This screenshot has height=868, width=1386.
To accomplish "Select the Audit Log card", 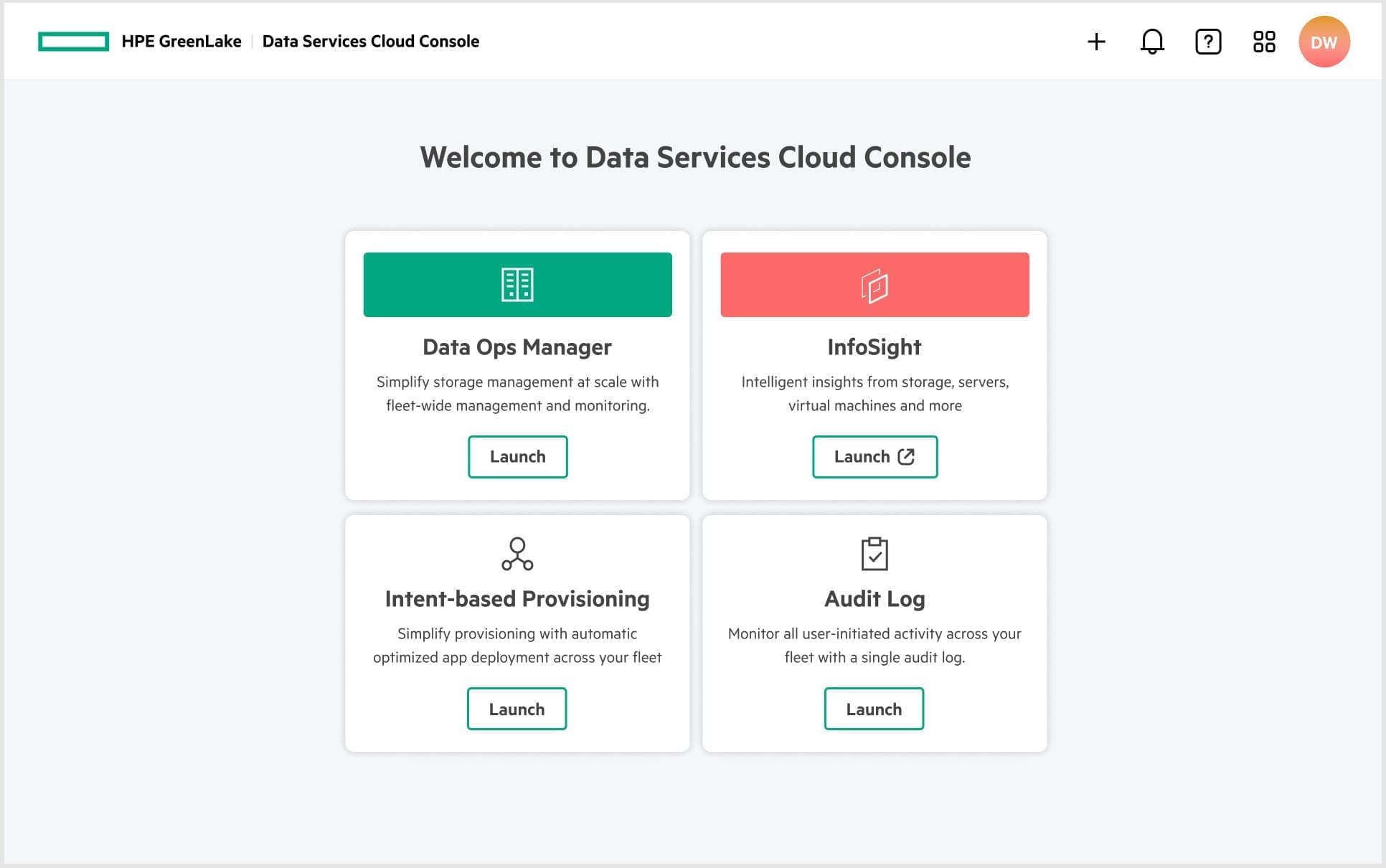I will click(874, 633).
